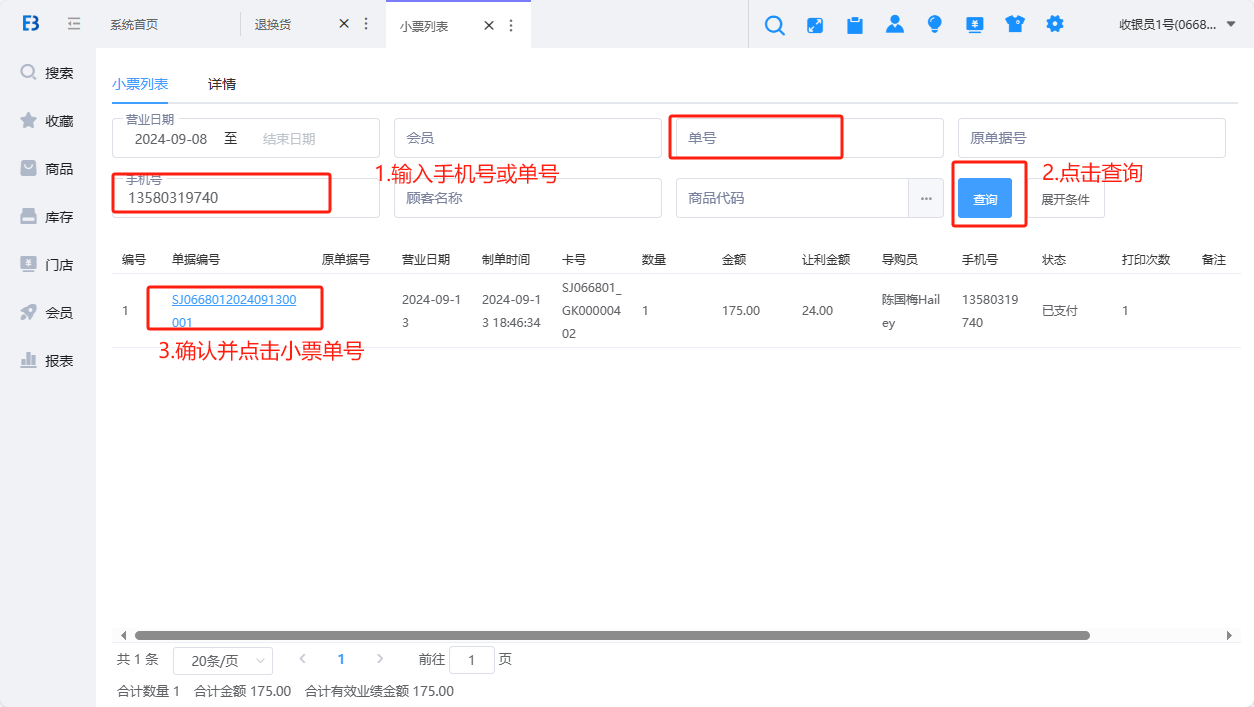Collapse the sidebar with the menu fold icon
This screenshot has height=707, width=1254.
click(74, 24)
